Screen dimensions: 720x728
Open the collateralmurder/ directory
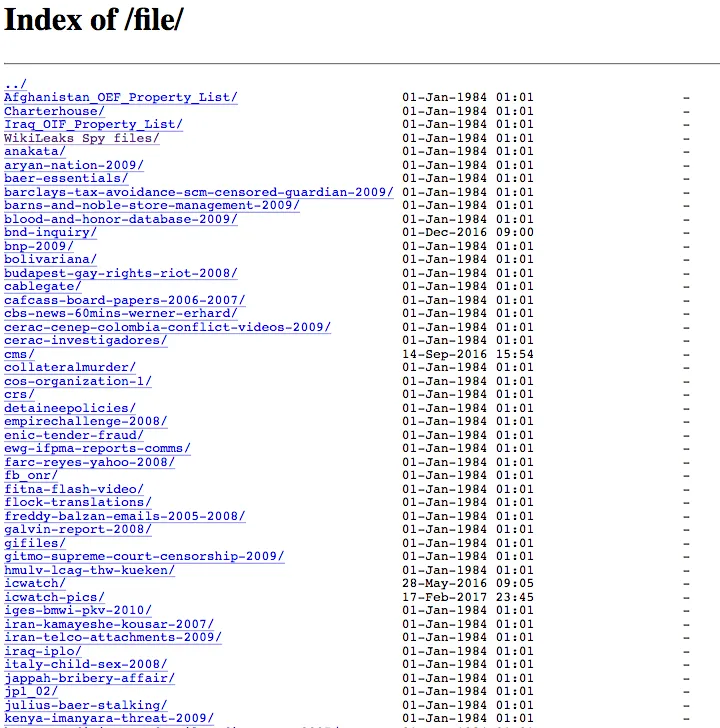[x=70, y=367]
